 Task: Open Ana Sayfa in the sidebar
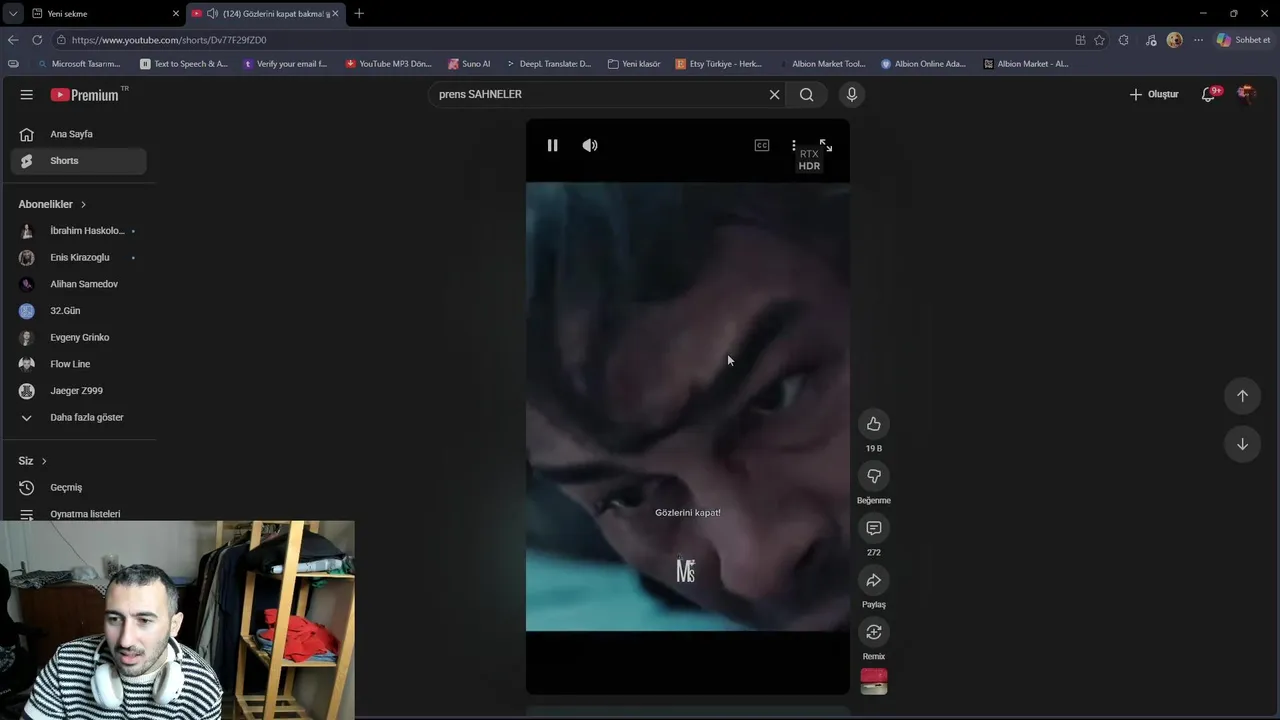(x=79, y=134)
